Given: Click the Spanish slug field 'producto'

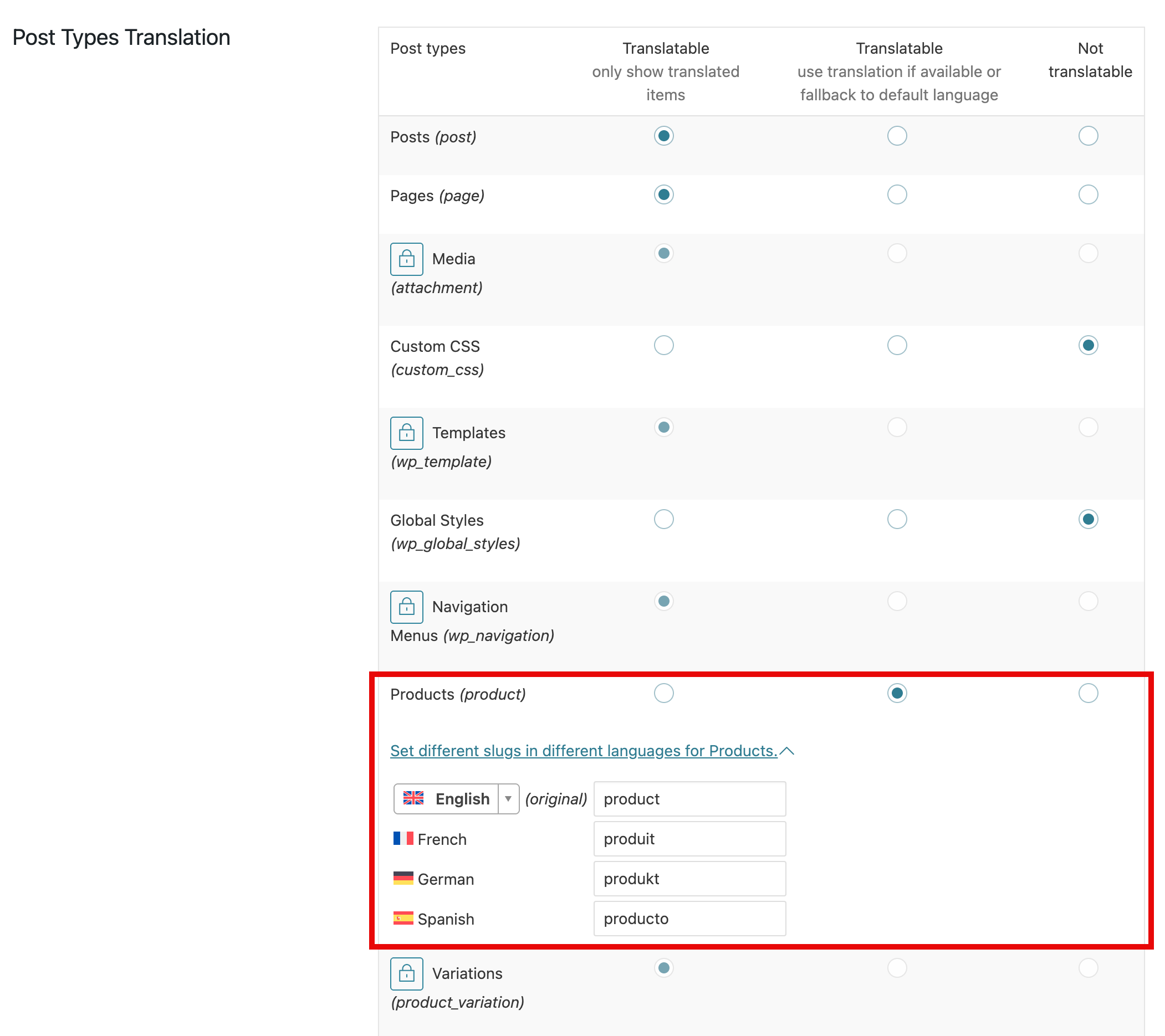Looking at the screenshot, I should click(x=689, y=918).
